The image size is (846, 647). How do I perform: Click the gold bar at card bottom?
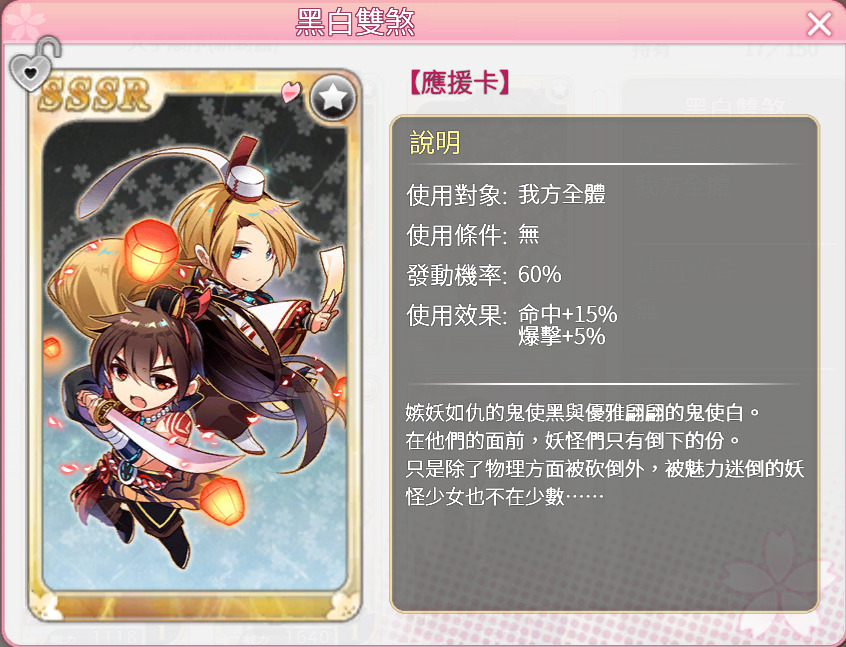pyautogui.click(x=194, y=604)
